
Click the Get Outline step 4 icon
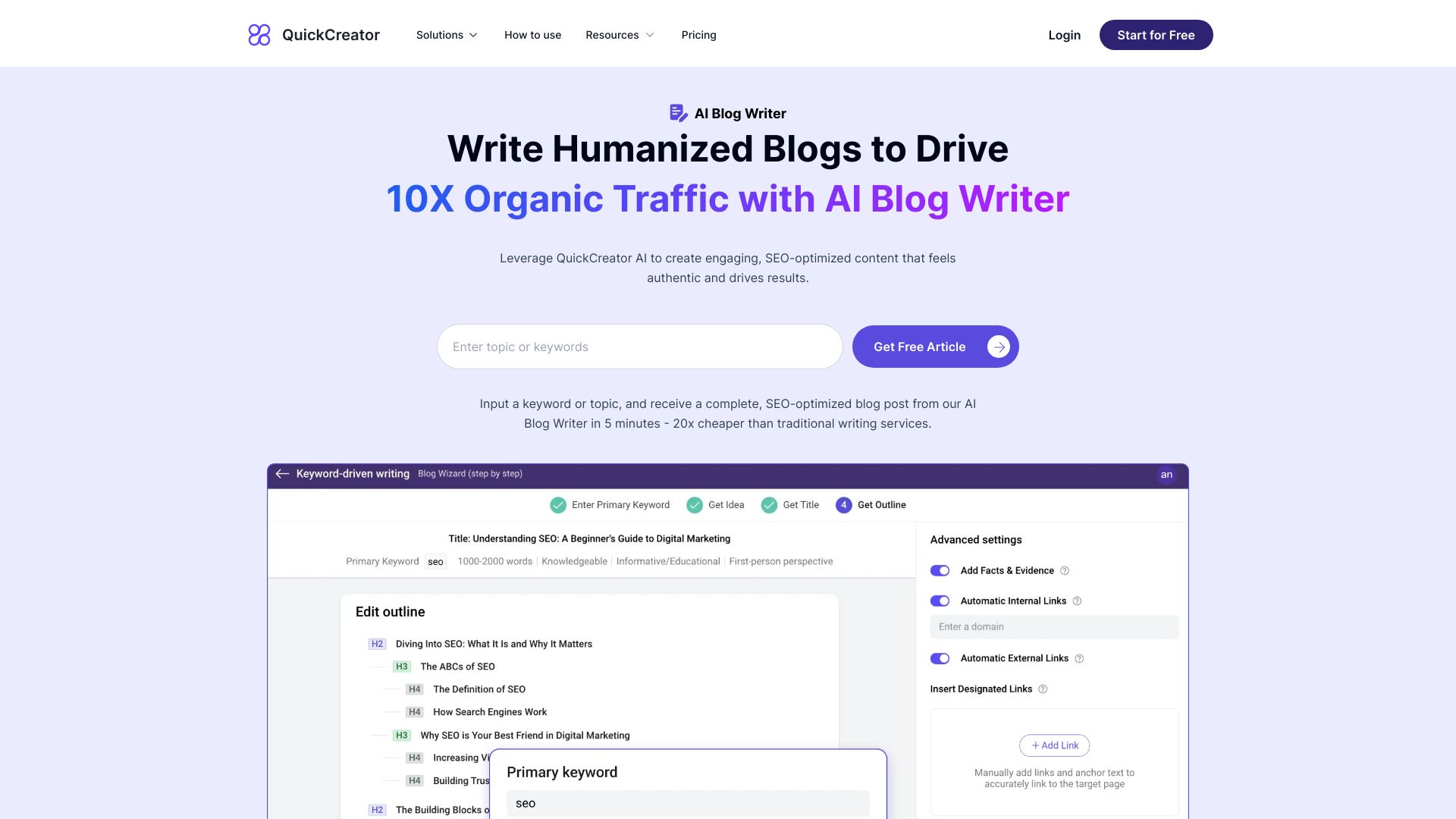point(844,505)
